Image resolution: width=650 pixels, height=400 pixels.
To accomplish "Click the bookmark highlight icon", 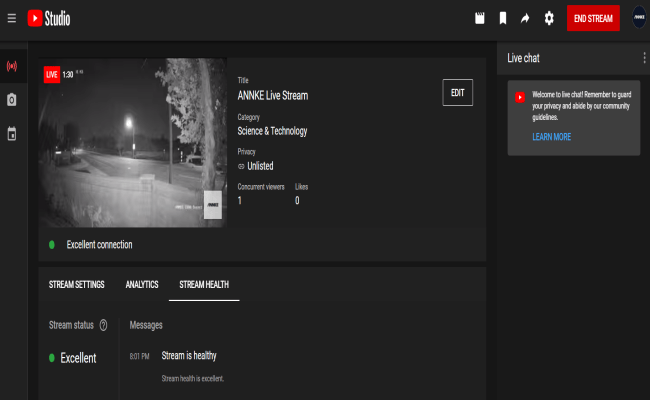I will tap(503, 18).
